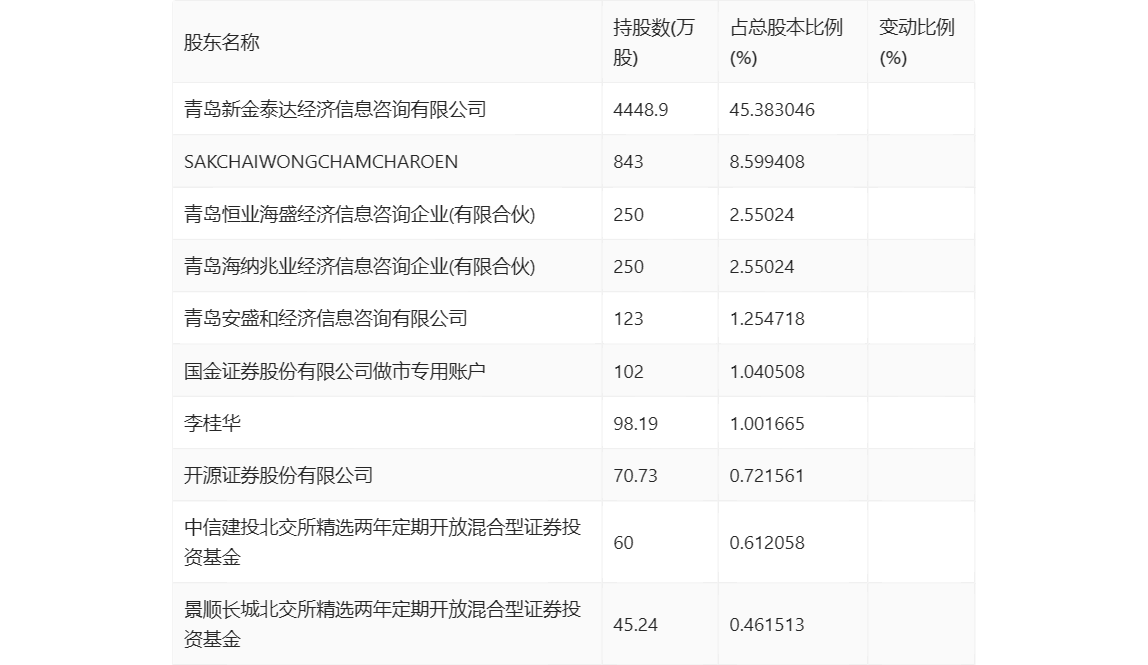Select 2.55024 percentage in 青岛海纳兆业 row
This screenshot has height=665, width=1148.
[x=761, y=267]
